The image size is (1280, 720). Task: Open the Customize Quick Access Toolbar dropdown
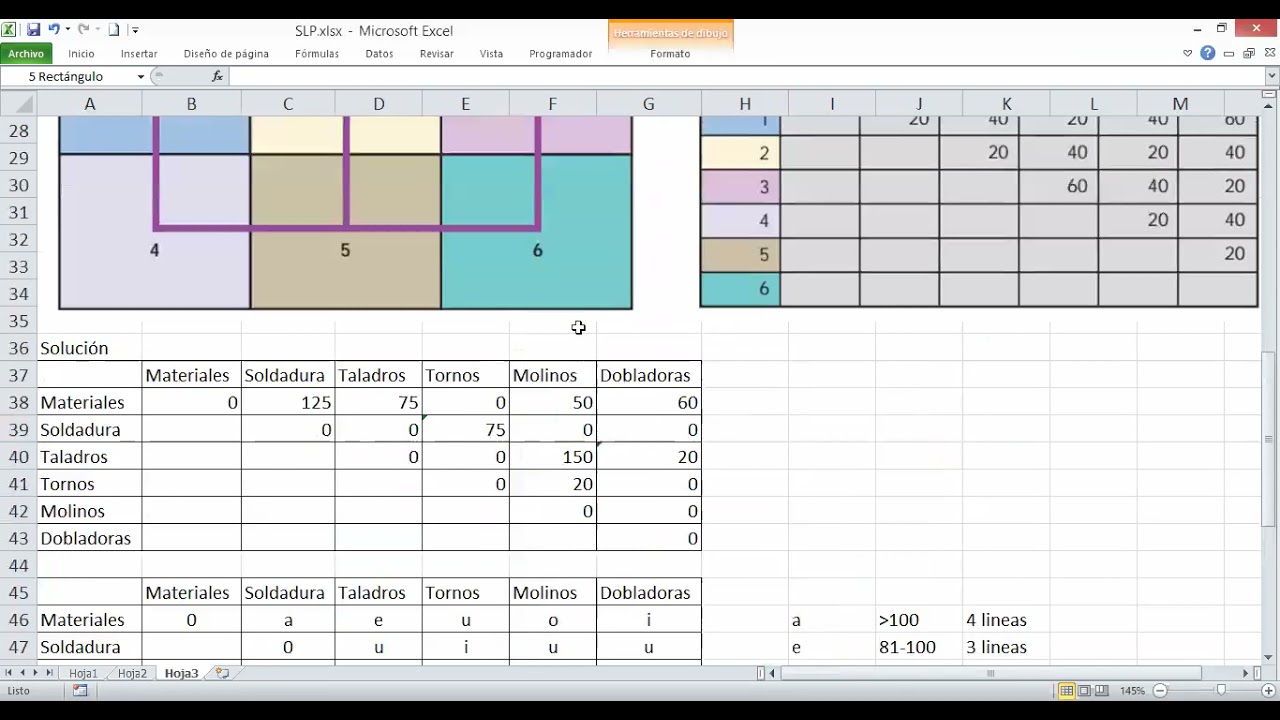(x=135, y=31)
